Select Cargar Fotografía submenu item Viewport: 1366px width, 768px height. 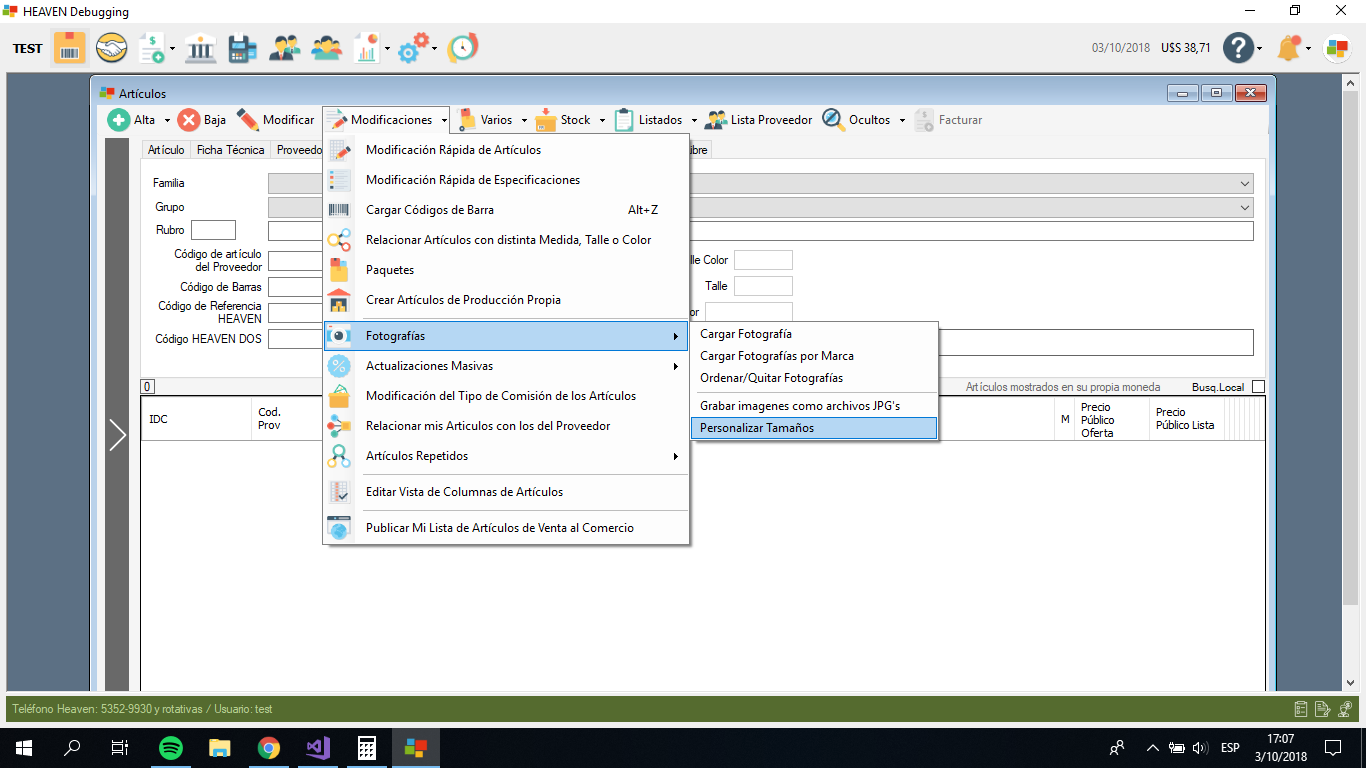pyautogui.click(x=813, y=334)
